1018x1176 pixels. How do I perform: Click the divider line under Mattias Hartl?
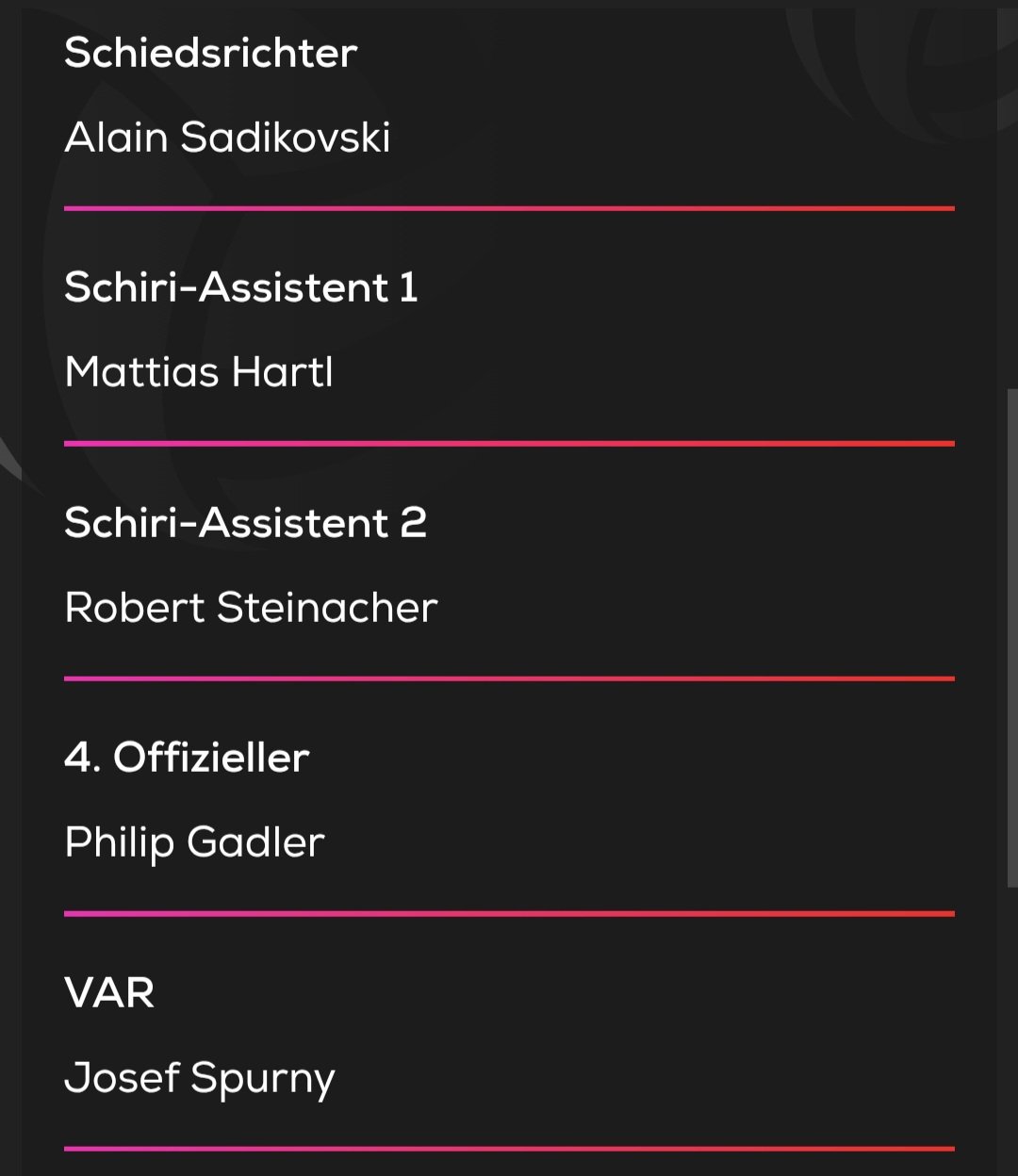509,443
